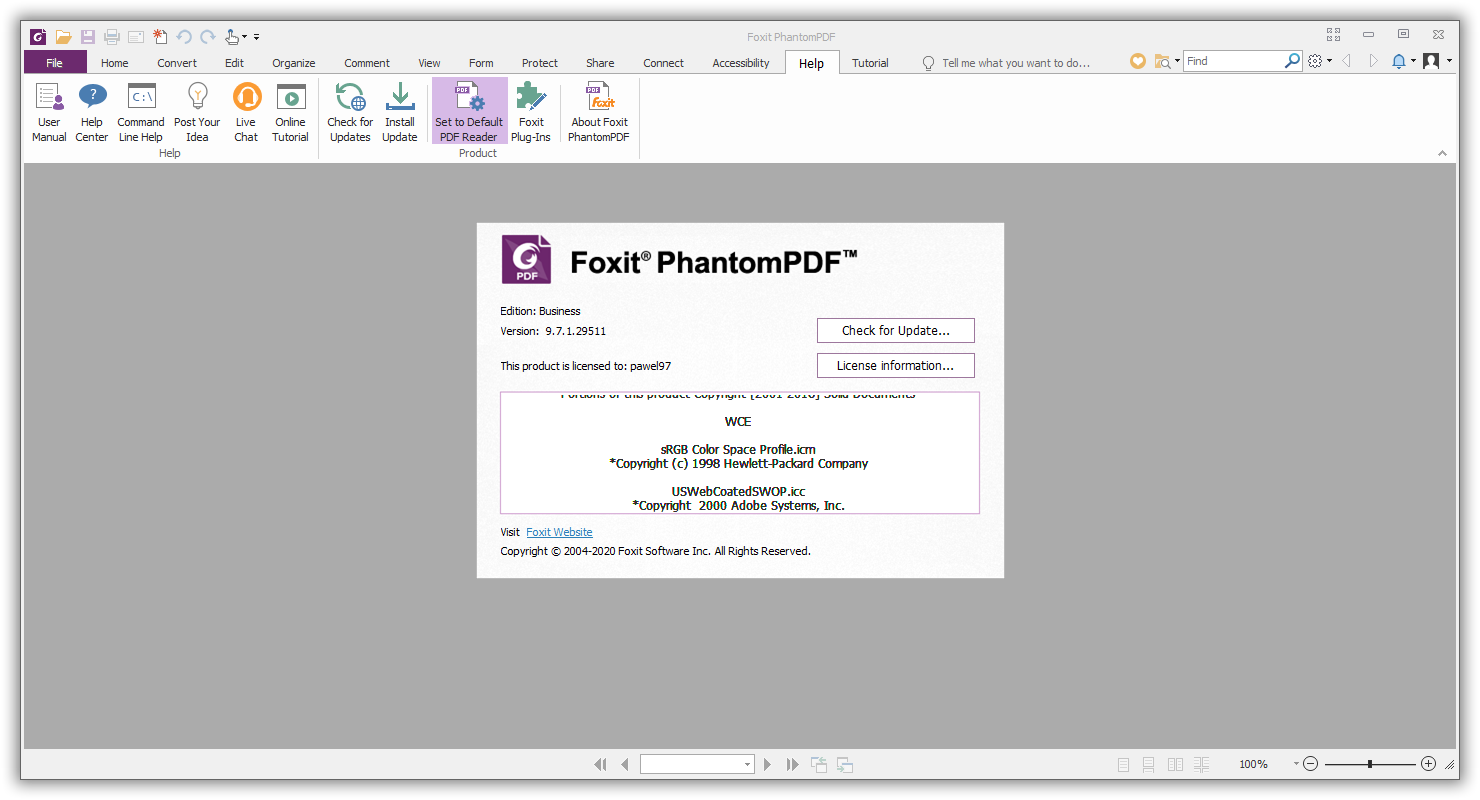Select the facing pages view mode
The height and width of the screenshot is (800, 1480).
(1175, 764)
